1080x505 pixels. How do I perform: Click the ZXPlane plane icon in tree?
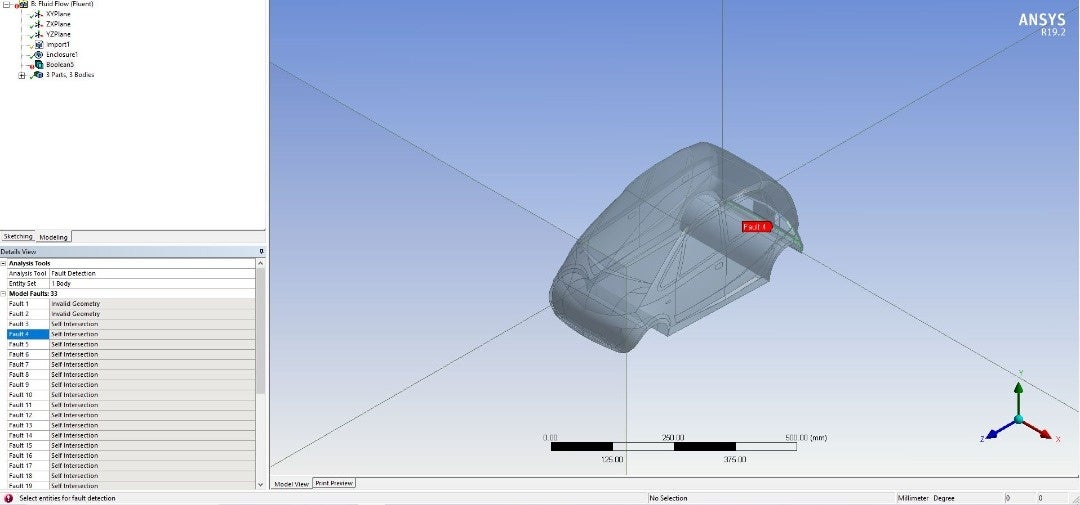tap(39, 24)
